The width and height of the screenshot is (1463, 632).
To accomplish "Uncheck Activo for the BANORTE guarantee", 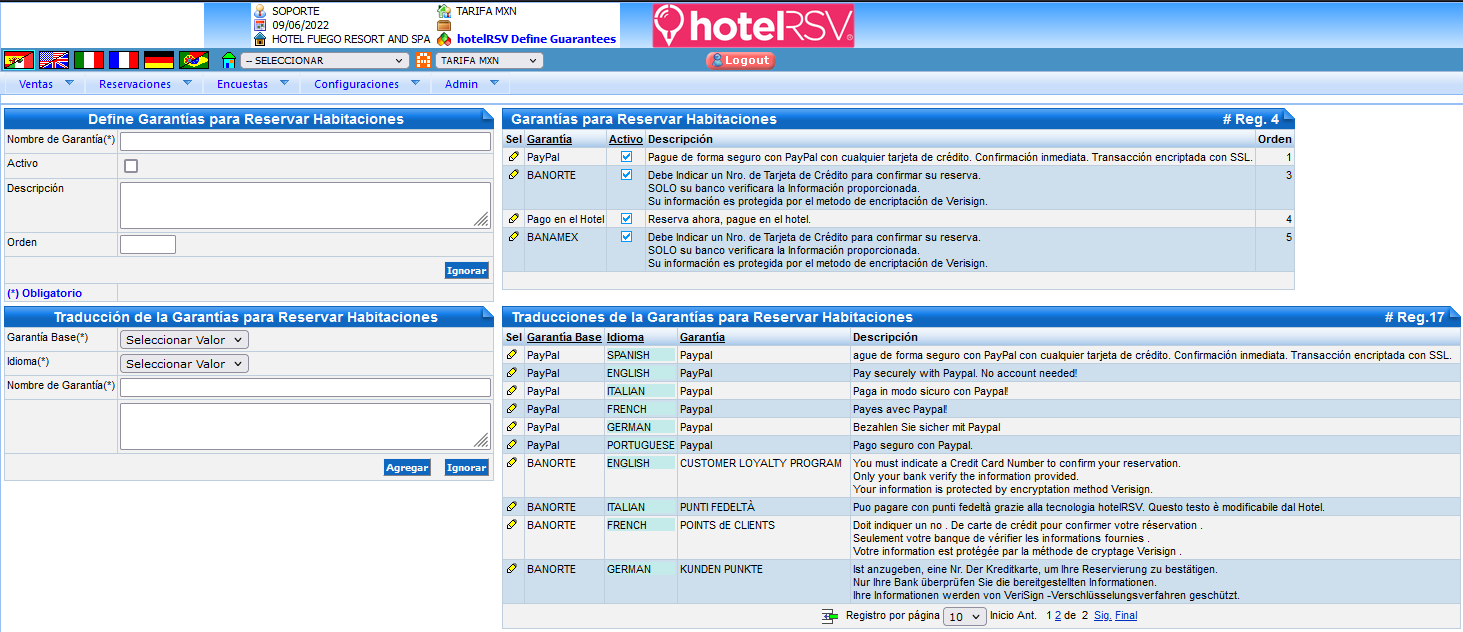I will [x=626, y=175].
